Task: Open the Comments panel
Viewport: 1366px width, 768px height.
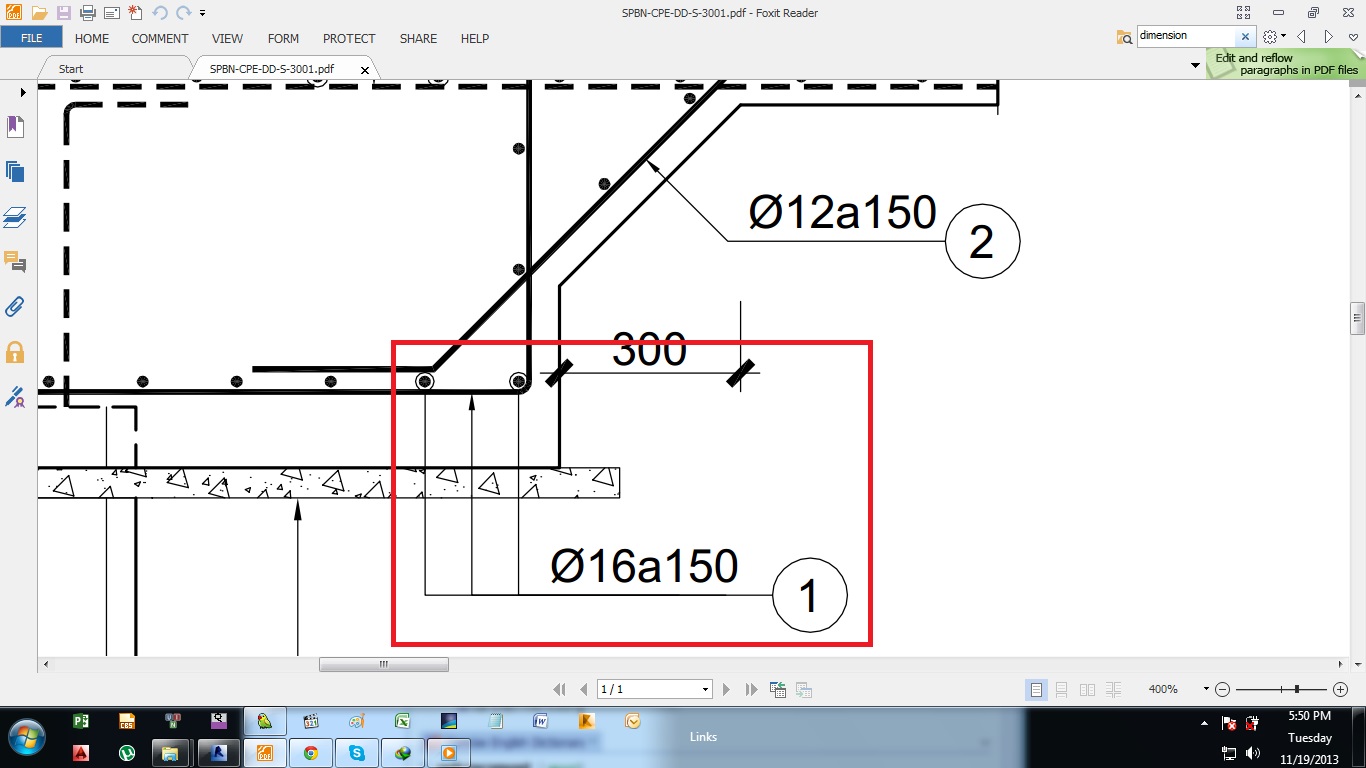Action: [x=15, y=262]
